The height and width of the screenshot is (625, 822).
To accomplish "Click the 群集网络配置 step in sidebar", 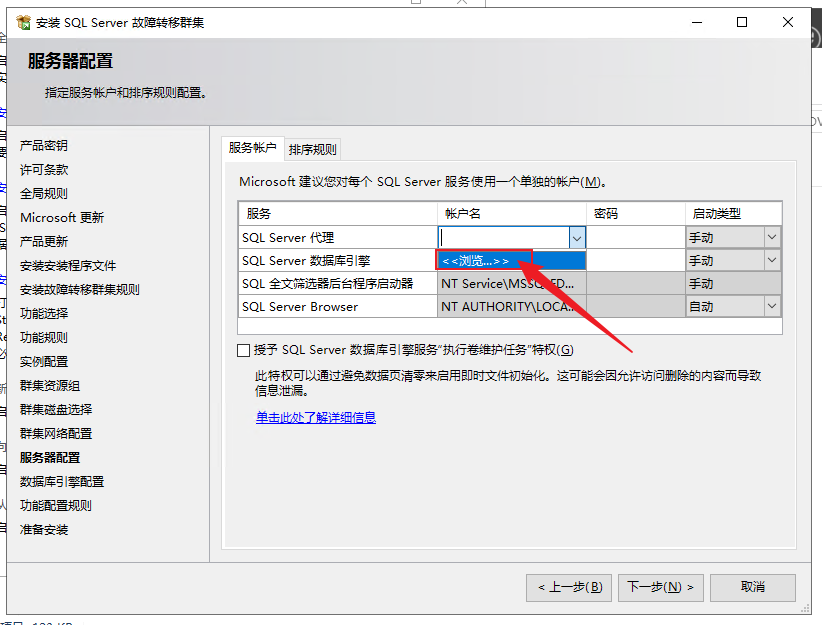I will 56,434.
